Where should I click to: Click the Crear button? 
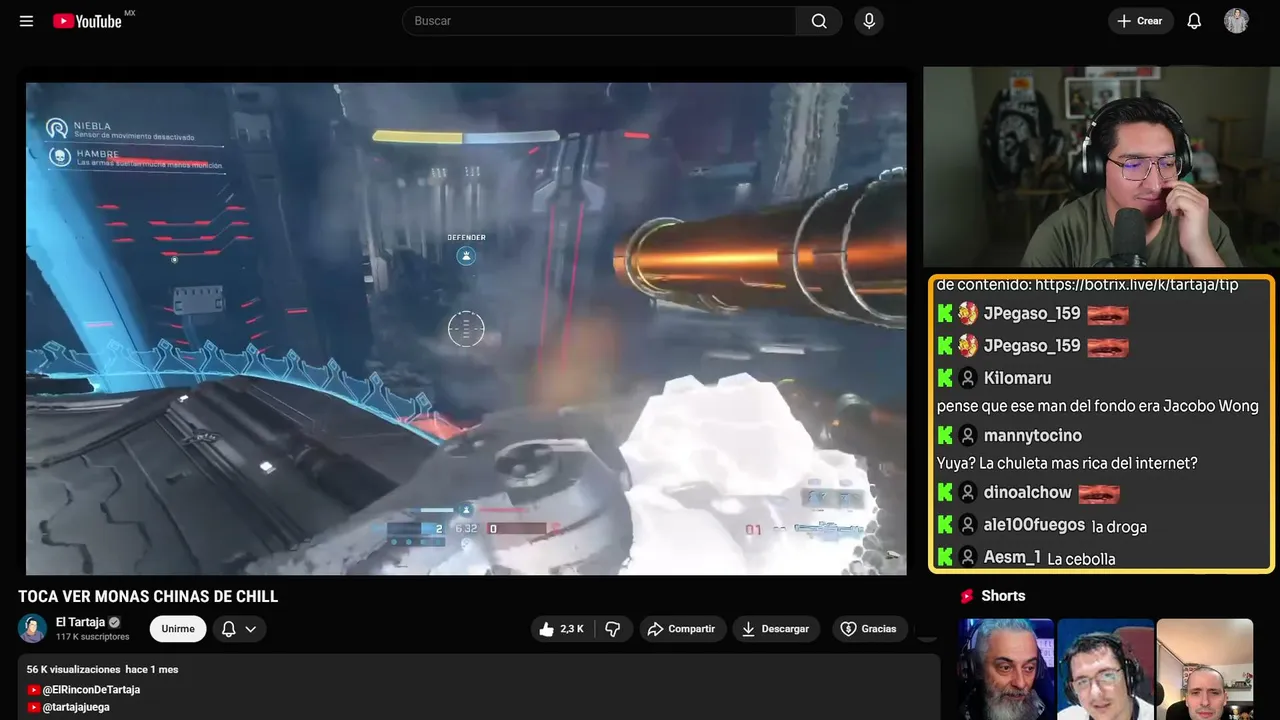[x=1140, y=21]
